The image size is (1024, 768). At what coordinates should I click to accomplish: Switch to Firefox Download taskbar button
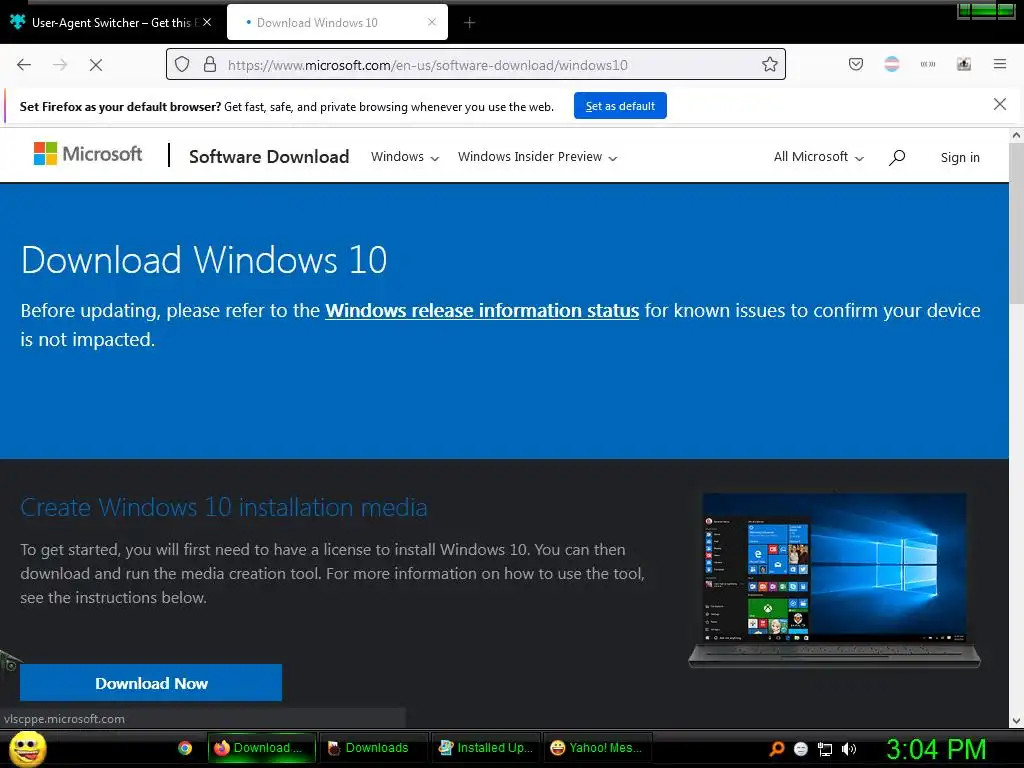tap(261, 748)
